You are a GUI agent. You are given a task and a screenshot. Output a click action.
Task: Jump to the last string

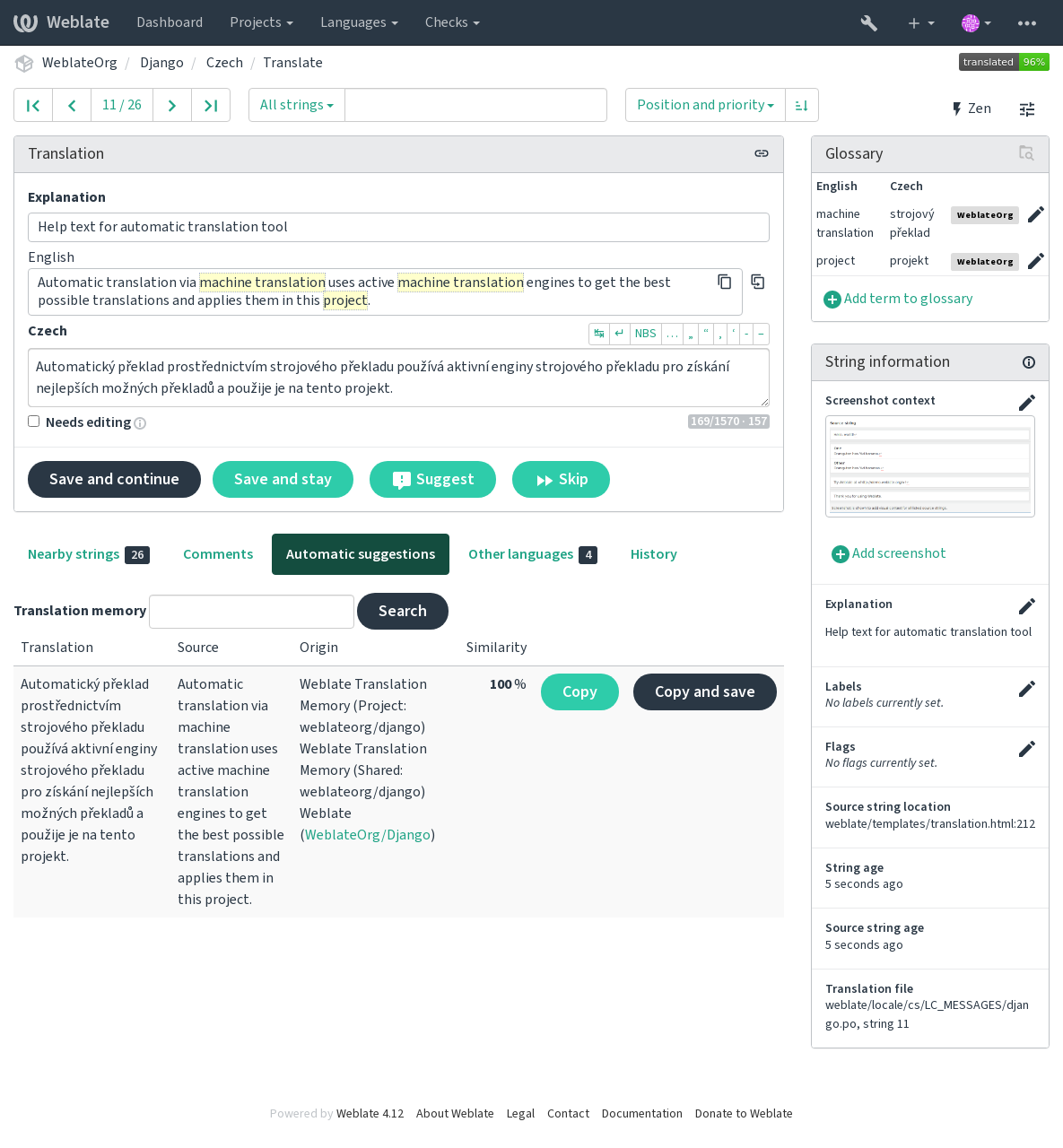(x=211, y=105)
